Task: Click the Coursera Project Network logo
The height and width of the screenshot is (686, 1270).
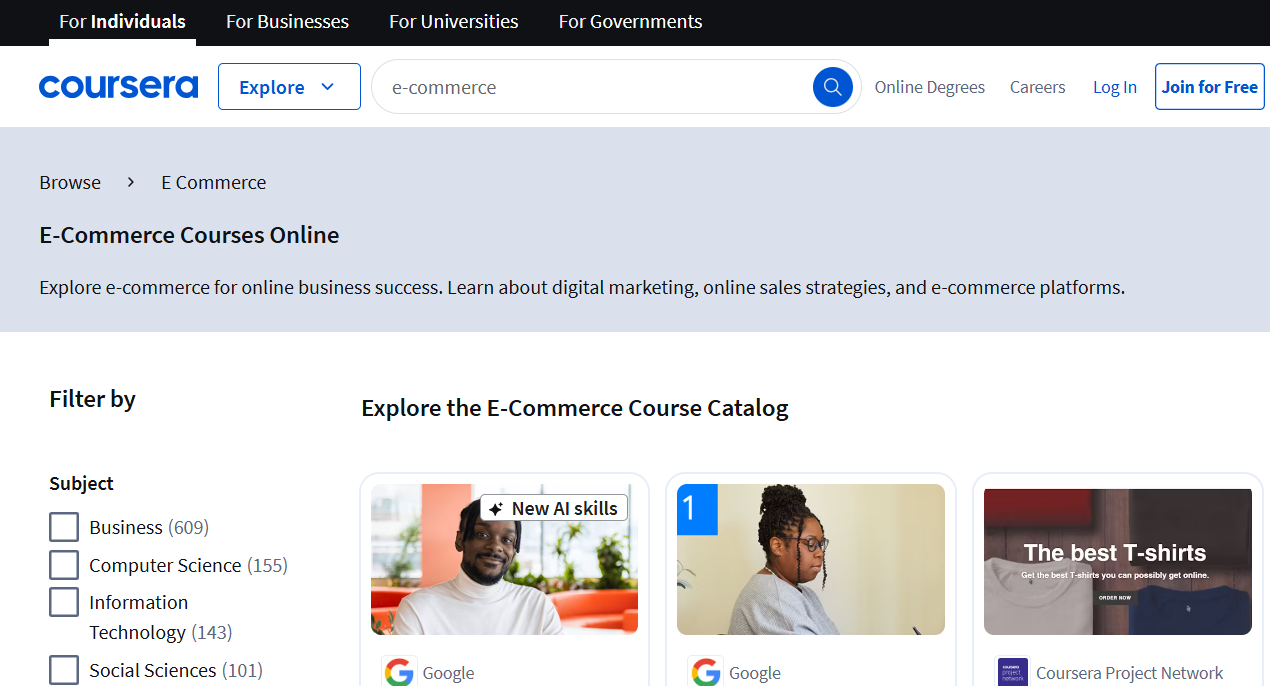Action: pyautogui.click(x=1011, y=672)
